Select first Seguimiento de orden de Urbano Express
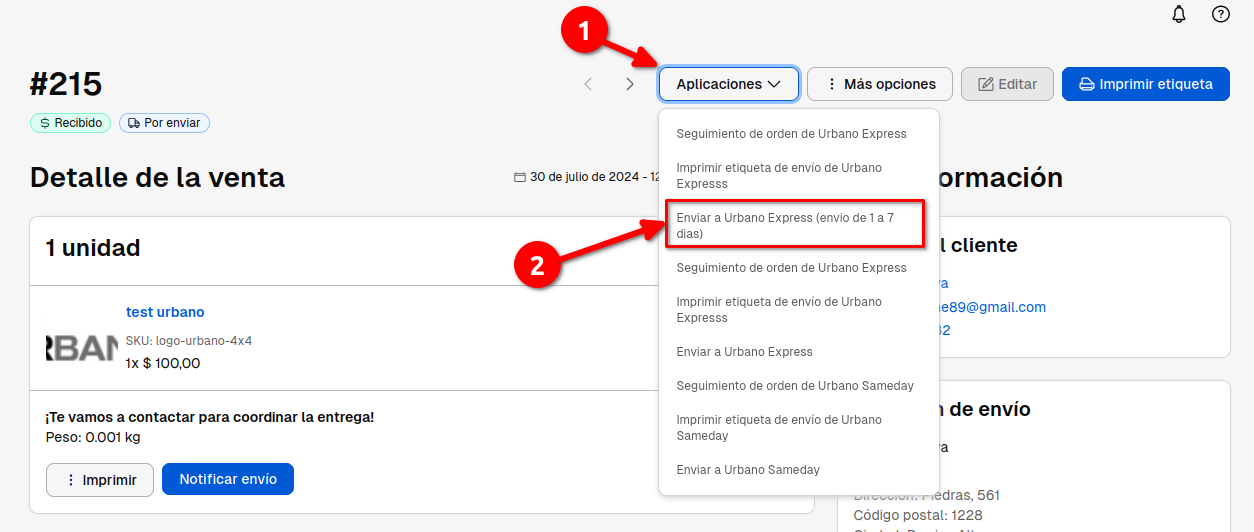The width and height of the screenshot is (1254, 532). (x=791, y=134)
